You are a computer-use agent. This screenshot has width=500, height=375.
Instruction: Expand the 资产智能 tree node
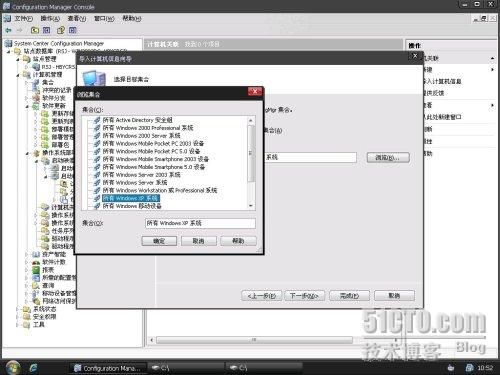[27, 254]
